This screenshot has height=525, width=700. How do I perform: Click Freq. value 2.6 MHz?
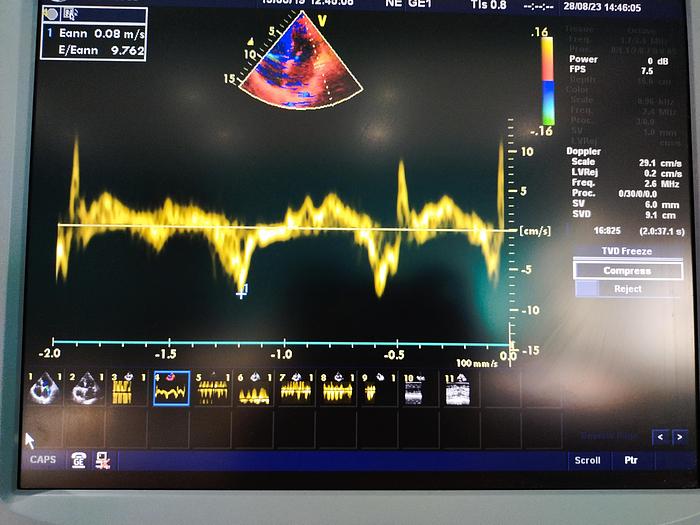(663, 184)
